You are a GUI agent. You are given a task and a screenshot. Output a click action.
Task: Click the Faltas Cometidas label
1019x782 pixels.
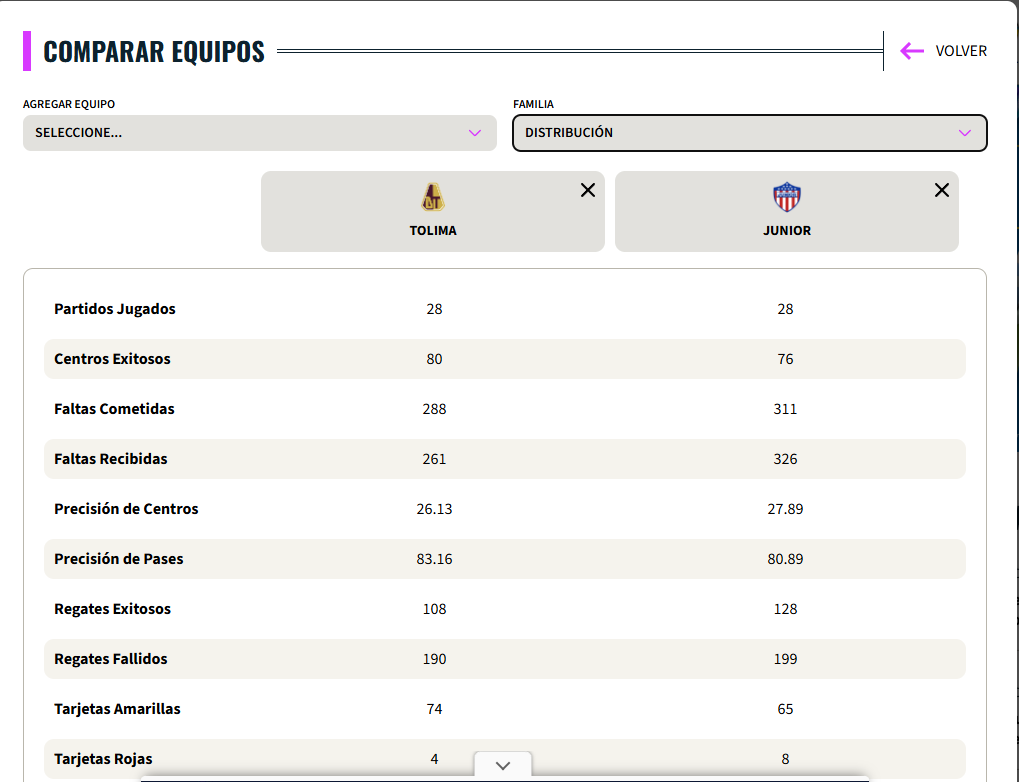coord(114,409)
